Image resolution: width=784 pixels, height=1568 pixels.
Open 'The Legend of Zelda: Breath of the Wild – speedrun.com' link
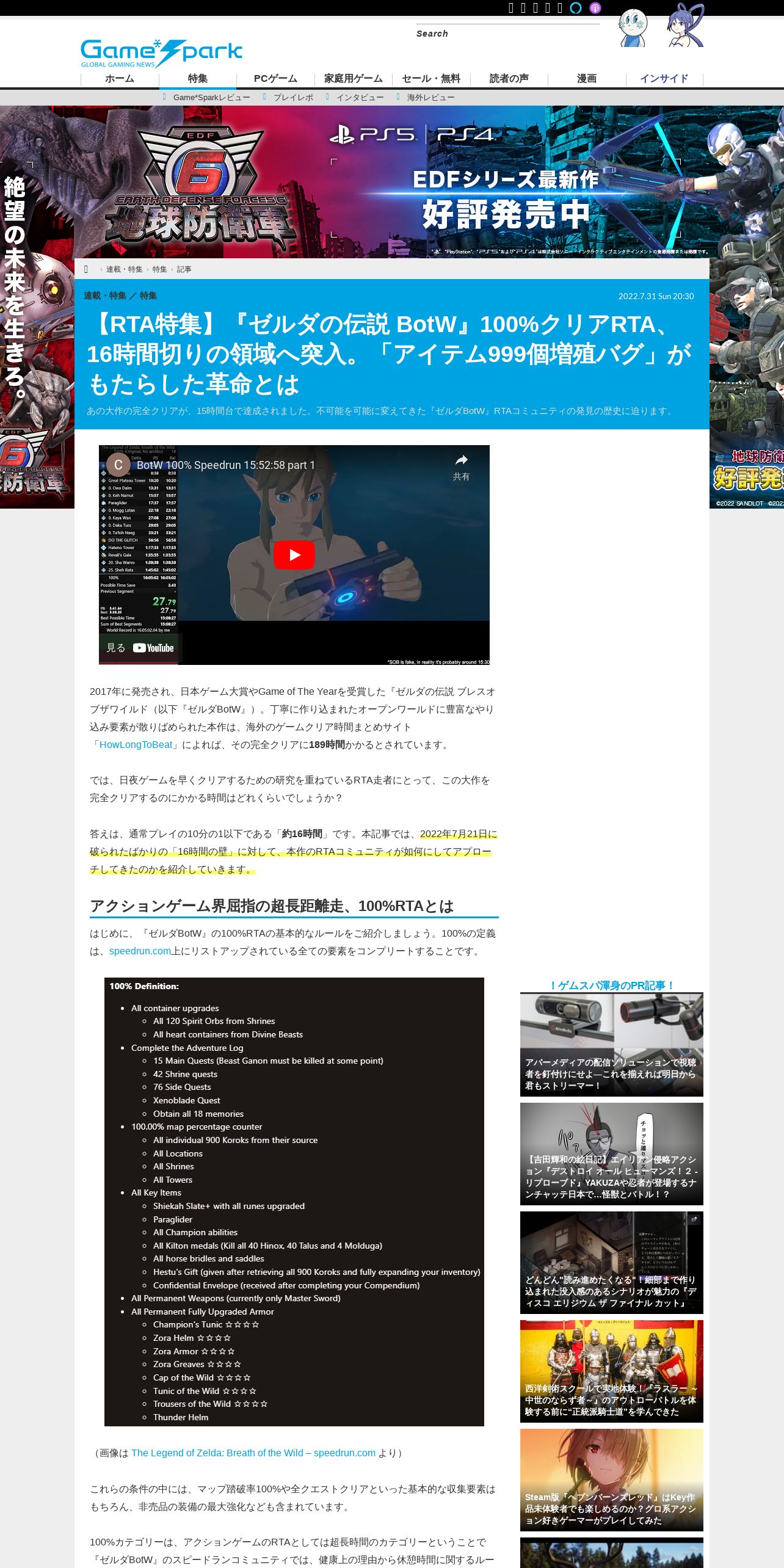(253, 1453)
